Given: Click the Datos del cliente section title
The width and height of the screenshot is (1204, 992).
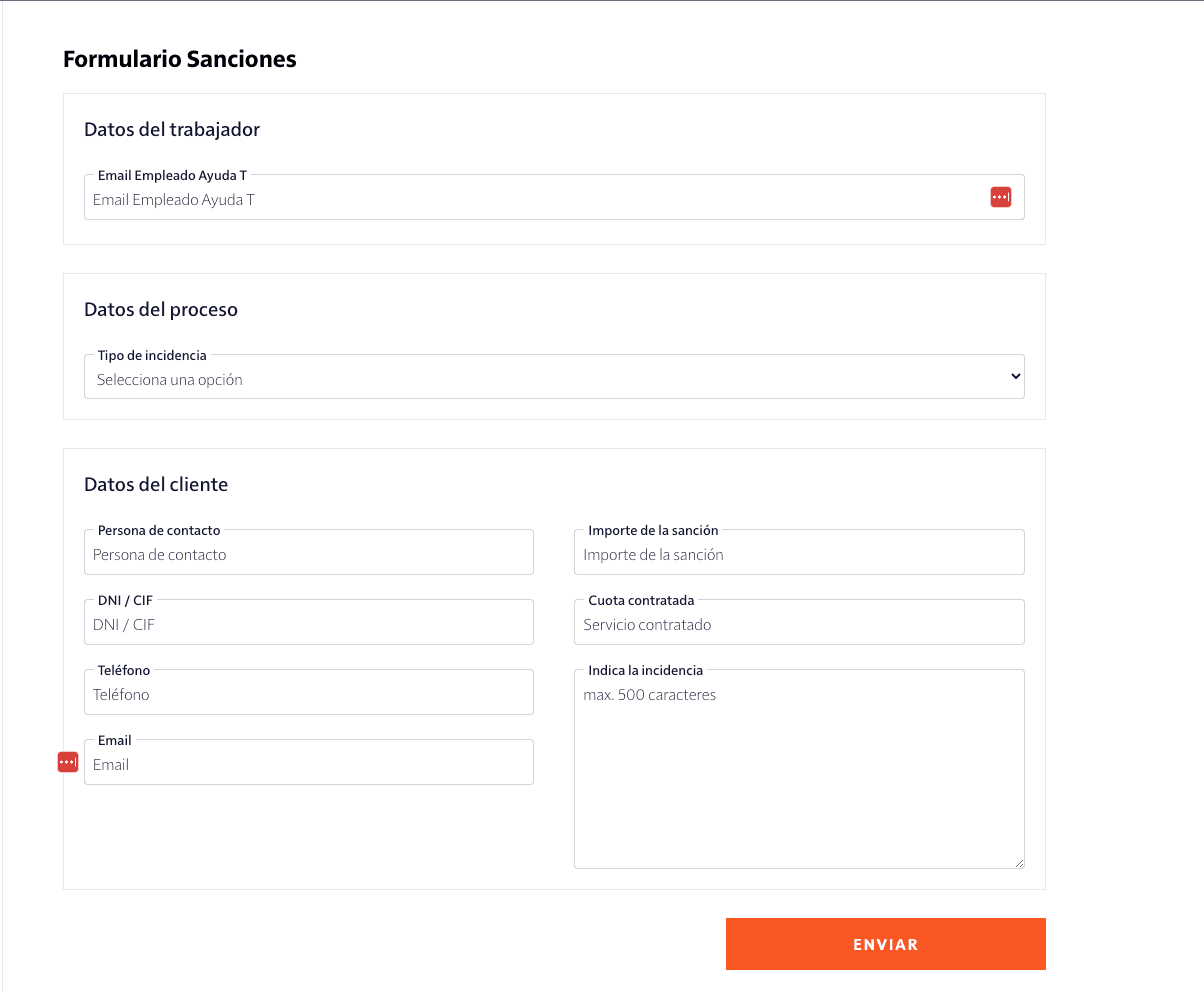Looking at the screenshot, I should pyautogui.click(x=156, y=483).
